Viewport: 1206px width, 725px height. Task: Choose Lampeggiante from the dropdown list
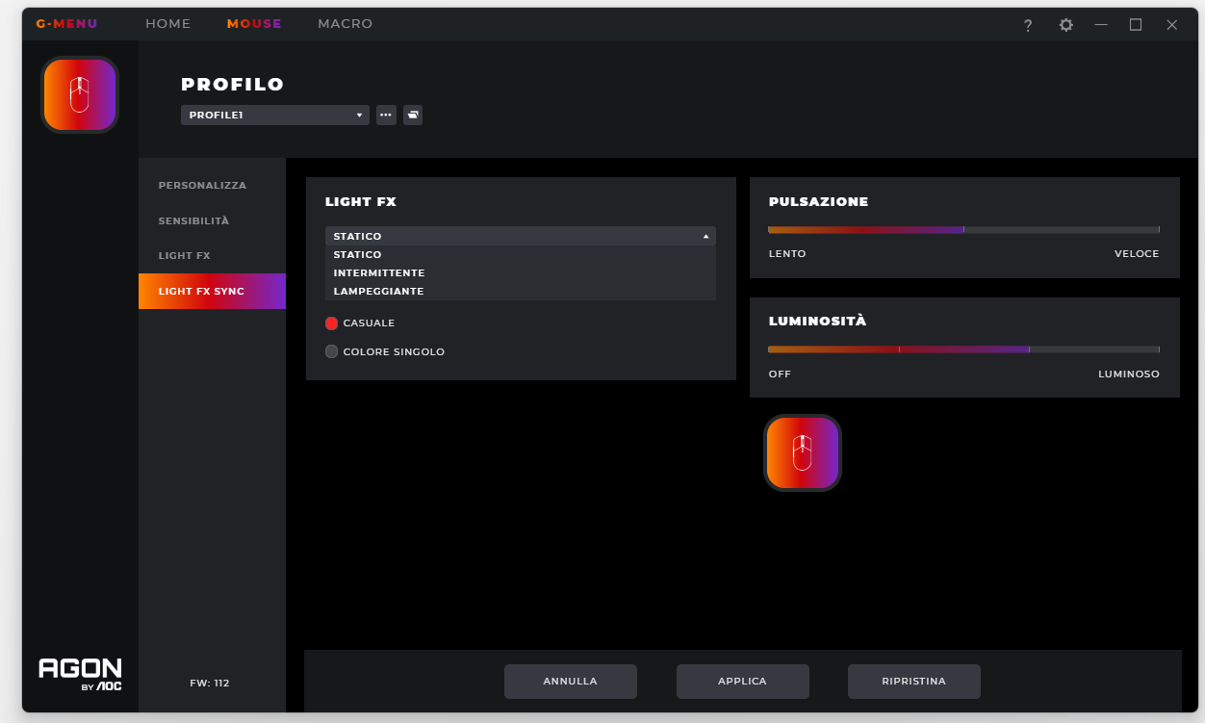(520, 291)
